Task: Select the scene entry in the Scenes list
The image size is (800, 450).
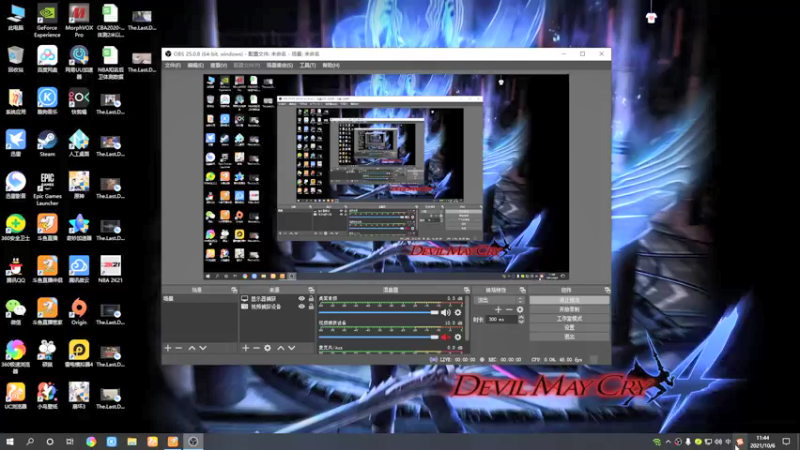Action: [x=200, y=298]
